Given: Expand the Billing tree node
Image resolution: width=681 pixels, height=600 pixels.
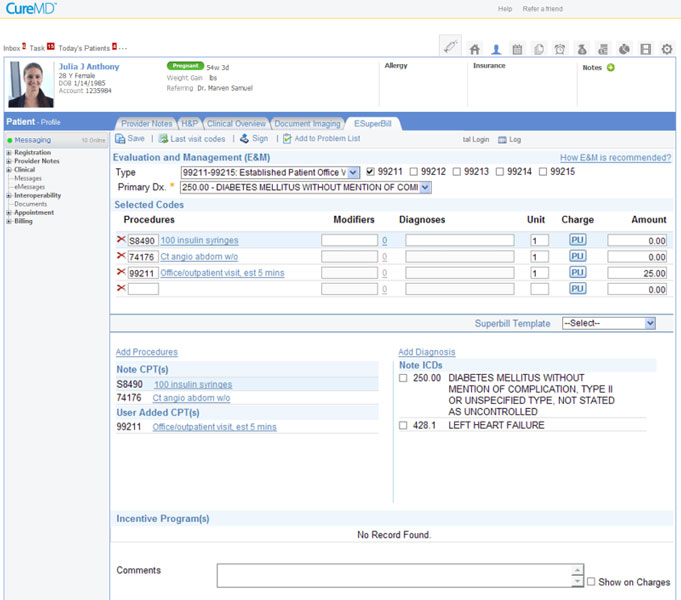Looking at the screenshot, I should pos(9,222).
